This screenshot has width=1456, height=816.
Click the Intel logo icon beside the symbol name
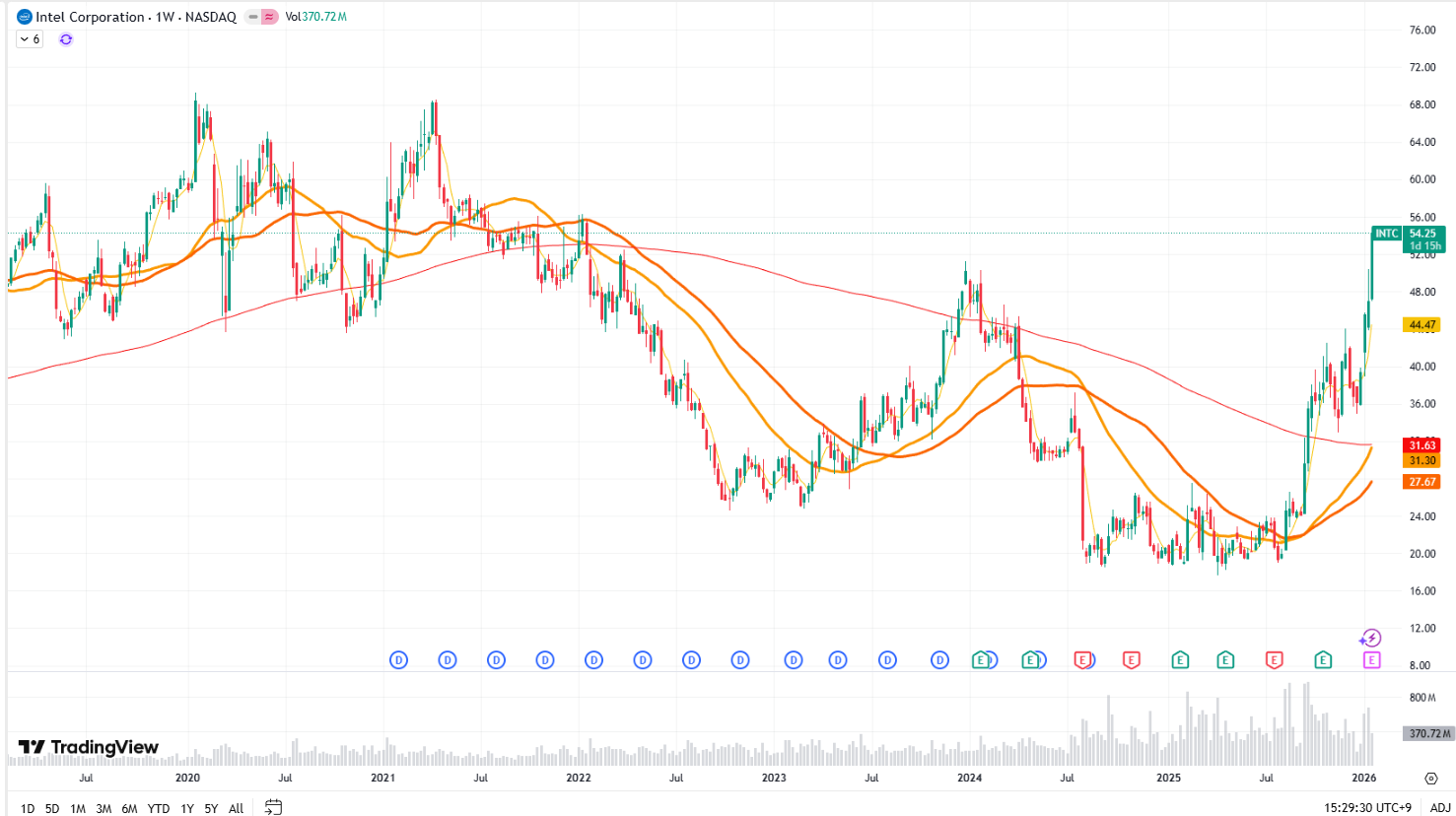point(25,17)
